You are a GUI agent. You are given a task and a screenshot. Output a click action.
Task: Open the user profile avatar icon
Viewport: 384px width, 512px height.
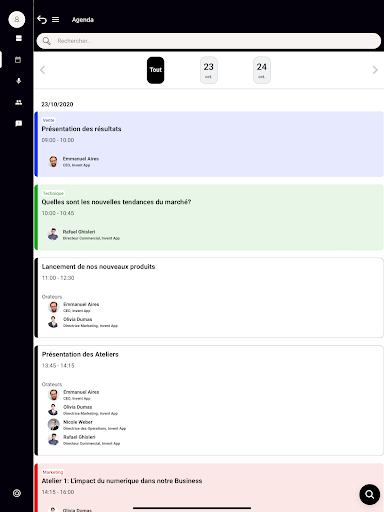tap(17, 19)
